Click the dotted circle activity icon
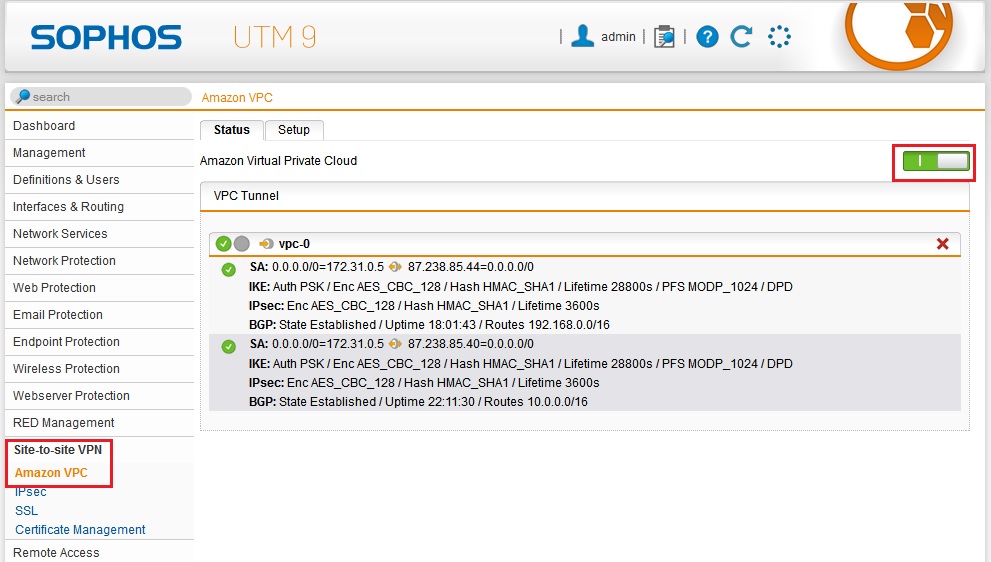991x562 pixels. (x=779, y=37)
